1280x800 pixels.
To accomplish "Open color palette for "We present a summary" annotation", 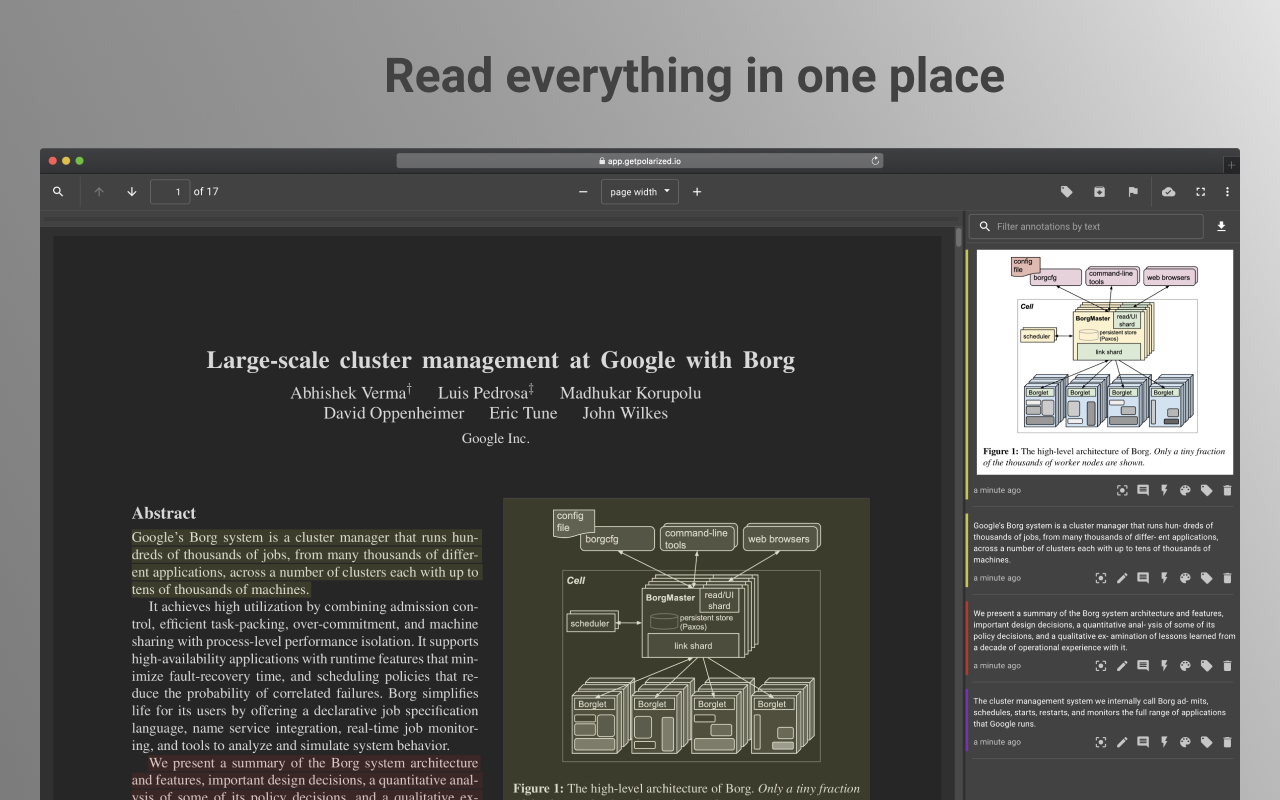I will pos(1185,666).
